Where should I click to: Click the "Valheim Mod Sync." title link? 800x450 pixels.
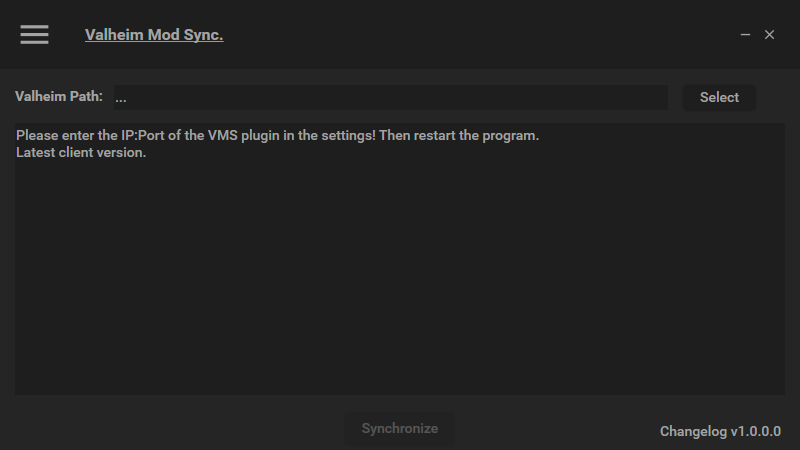pyautogui.click(x=154, y=35)
